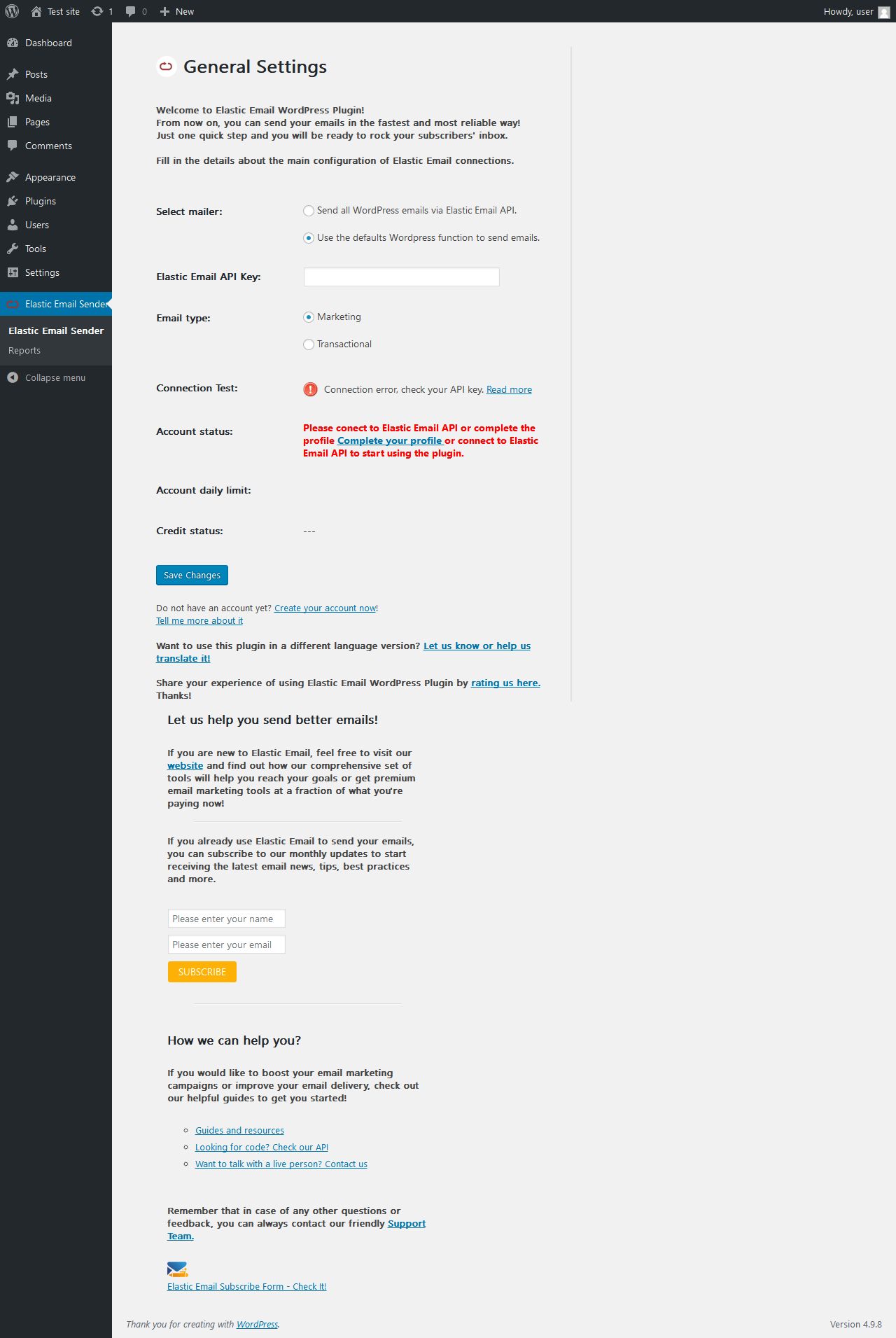Open Looking for code? Check our API link

click(262, 1148)
